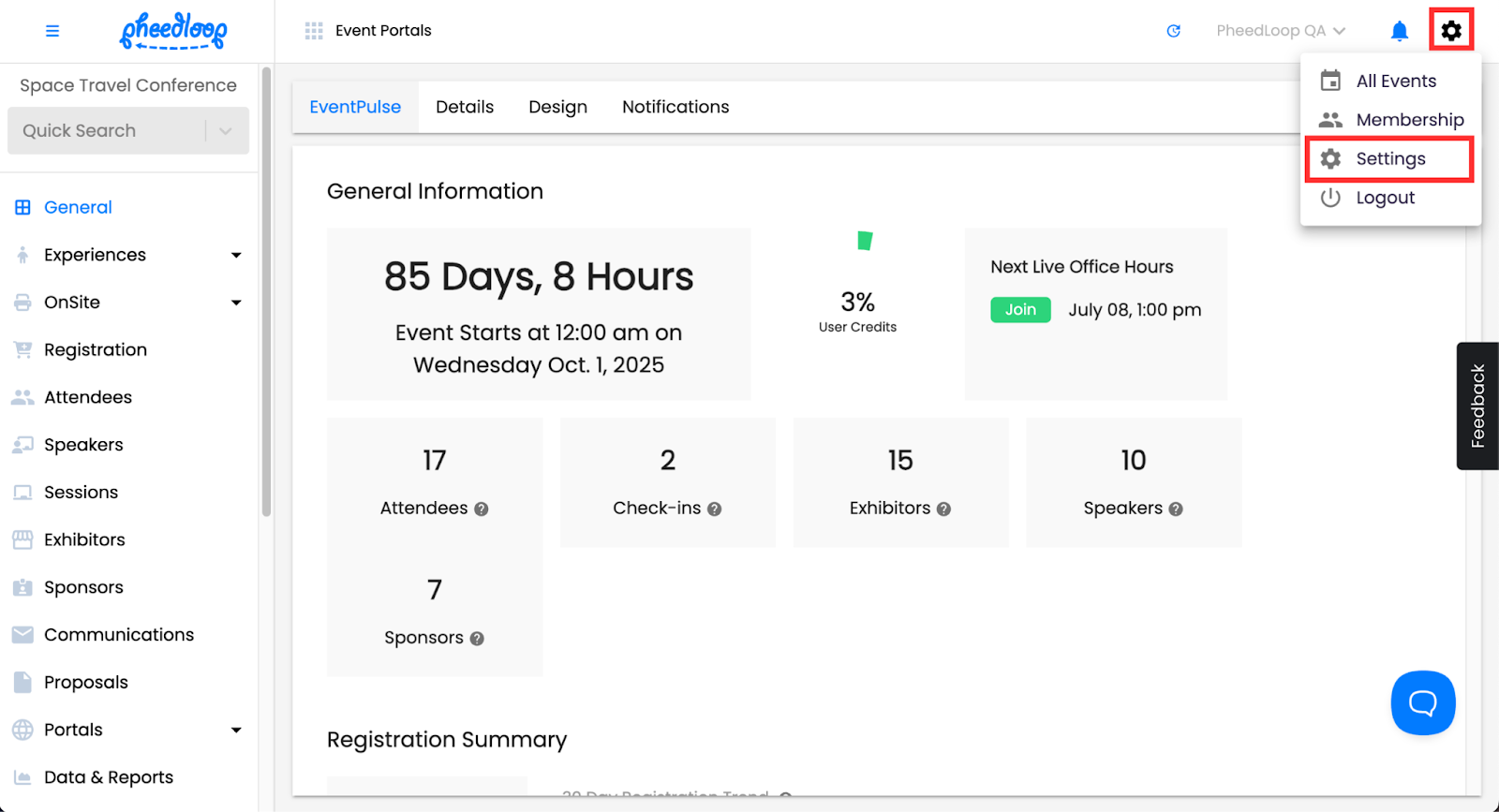Click the 15 Exhibitors stat card
1499x812 pixels.
coord(900,482)
